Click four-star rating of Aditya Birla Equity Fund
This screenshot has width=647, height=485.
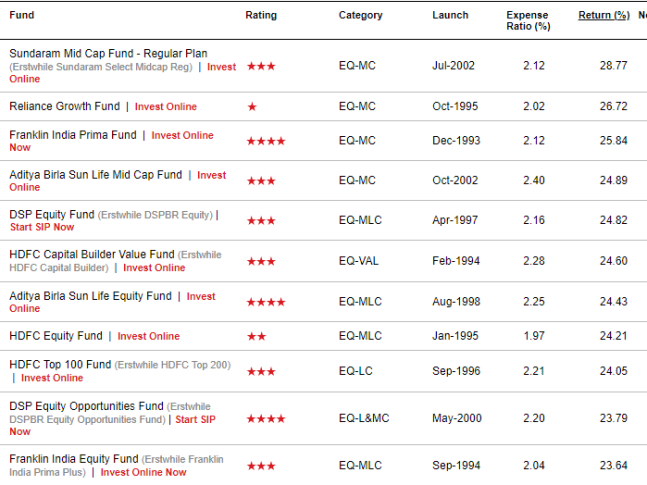[266, 302]
